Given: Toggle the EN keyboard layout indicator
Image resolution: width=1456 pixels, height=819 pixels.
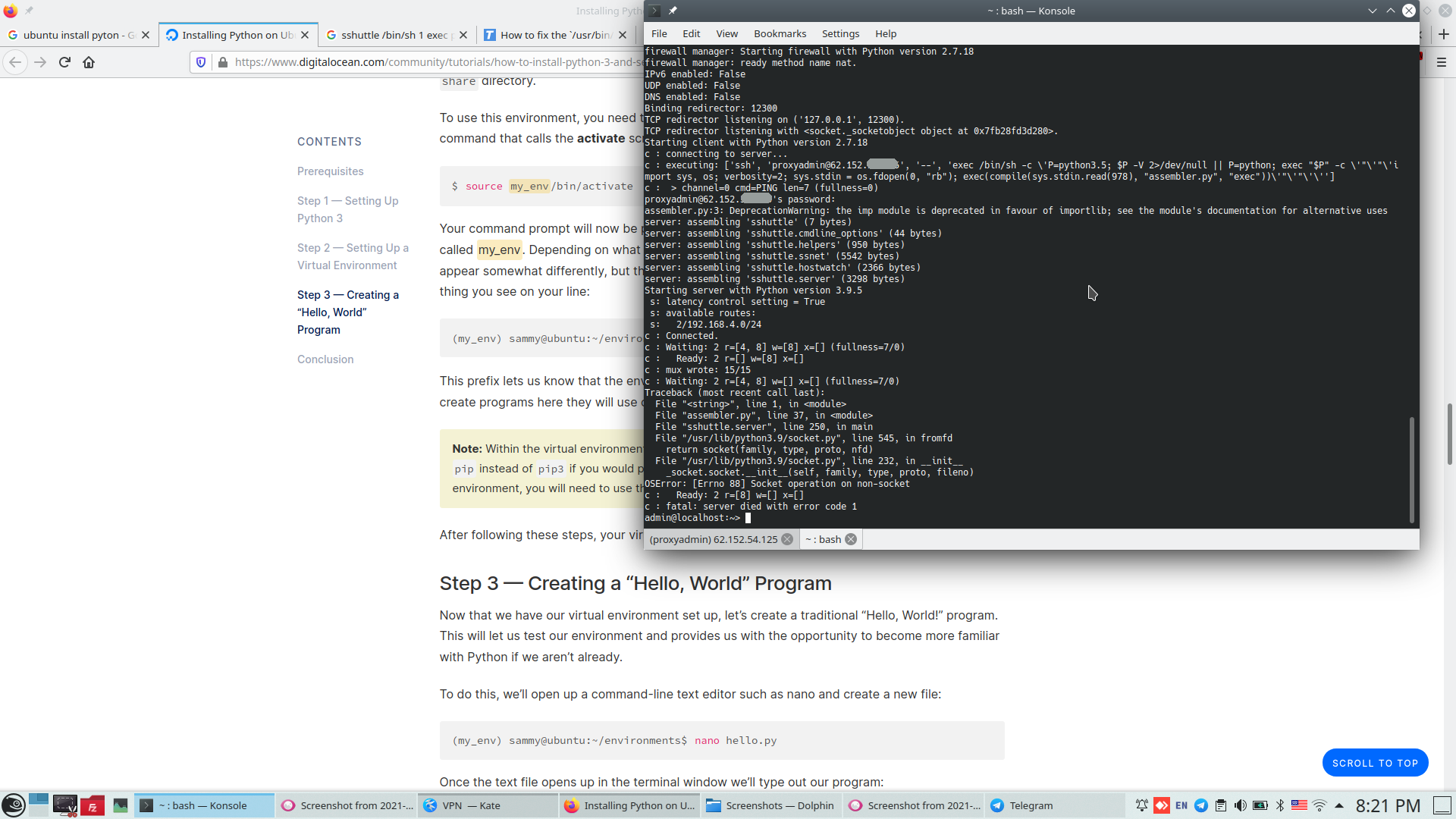Looking at the screenshot, I should pyautogui.click(x=1181, y=805).
